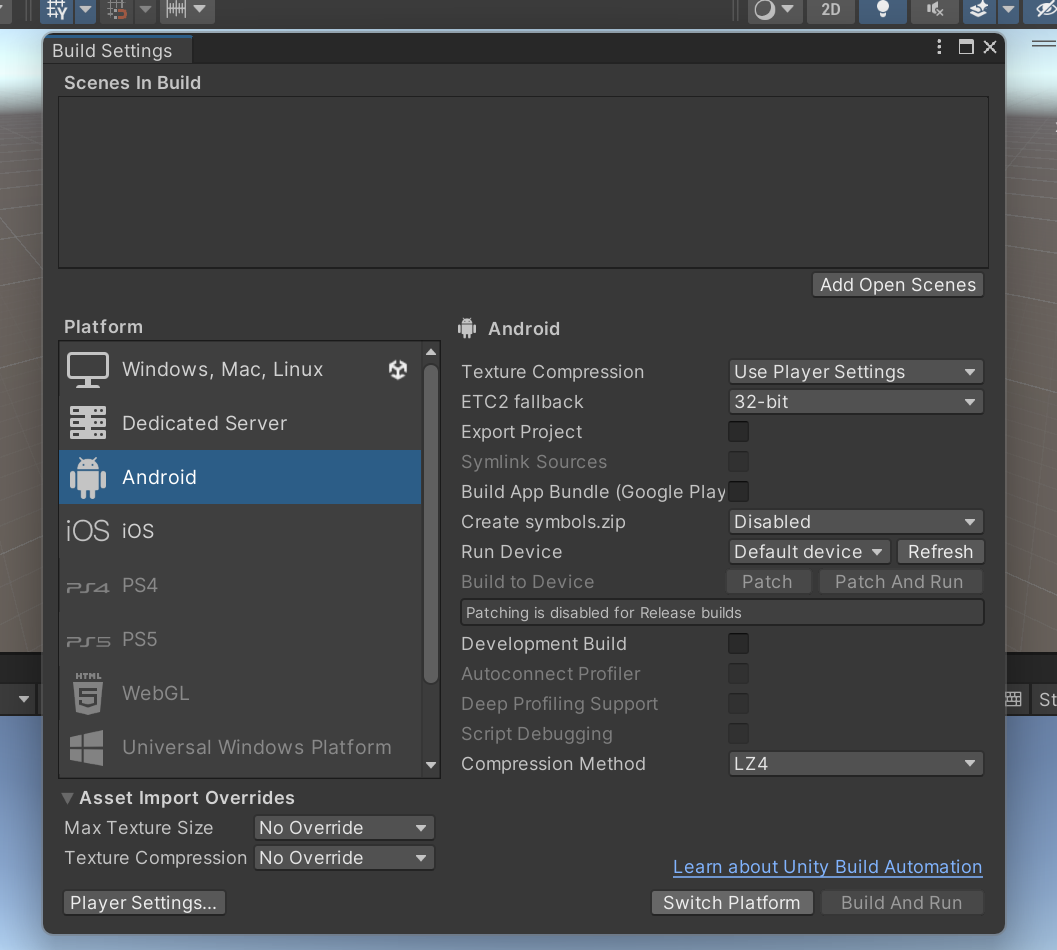
Task: Select Universal Windows Platform
Action: click(240, 747)
